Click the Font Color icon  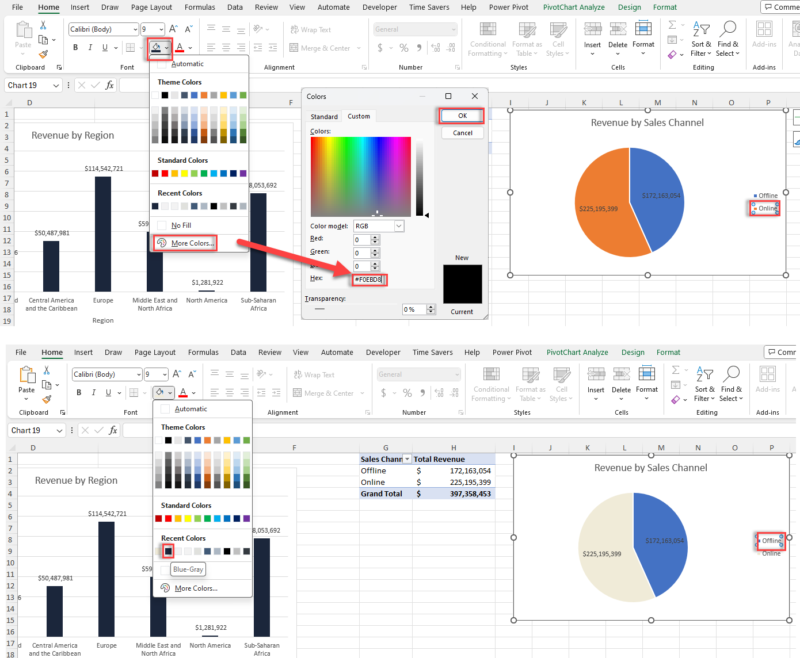tap(180, 46)
